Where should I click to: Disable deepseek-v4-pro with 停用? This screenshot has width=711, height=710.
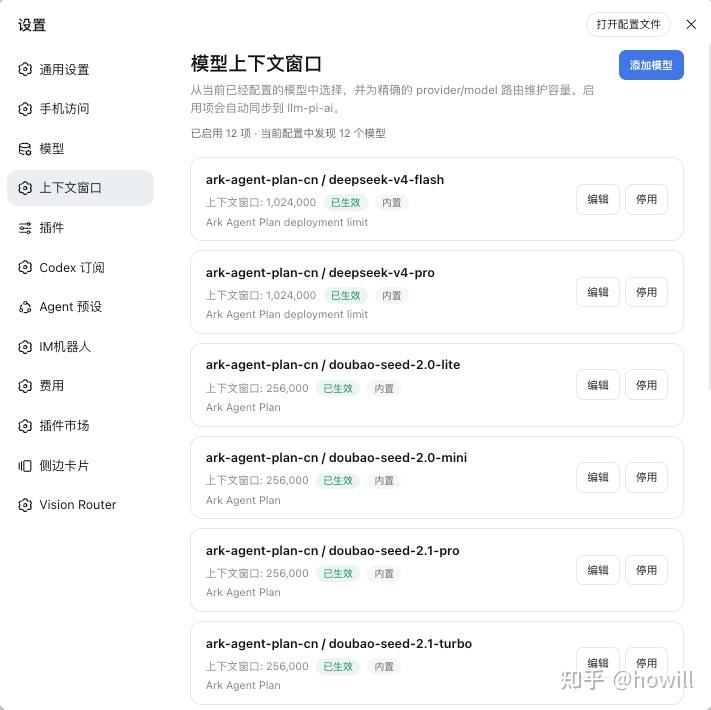[646, 292]
